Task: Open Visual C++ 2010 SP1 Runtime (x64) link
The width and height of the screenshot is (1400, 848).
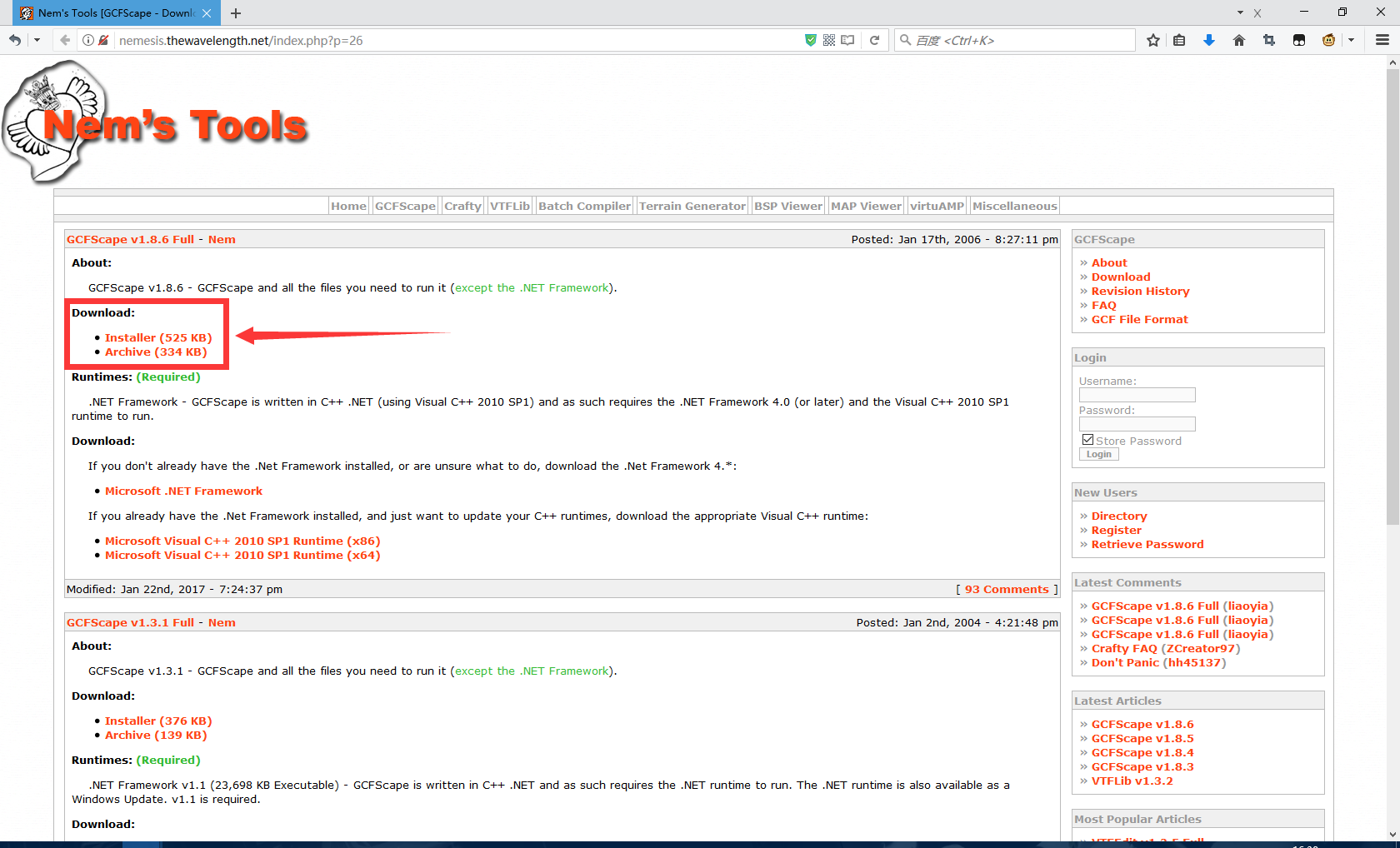Action: 242,555
